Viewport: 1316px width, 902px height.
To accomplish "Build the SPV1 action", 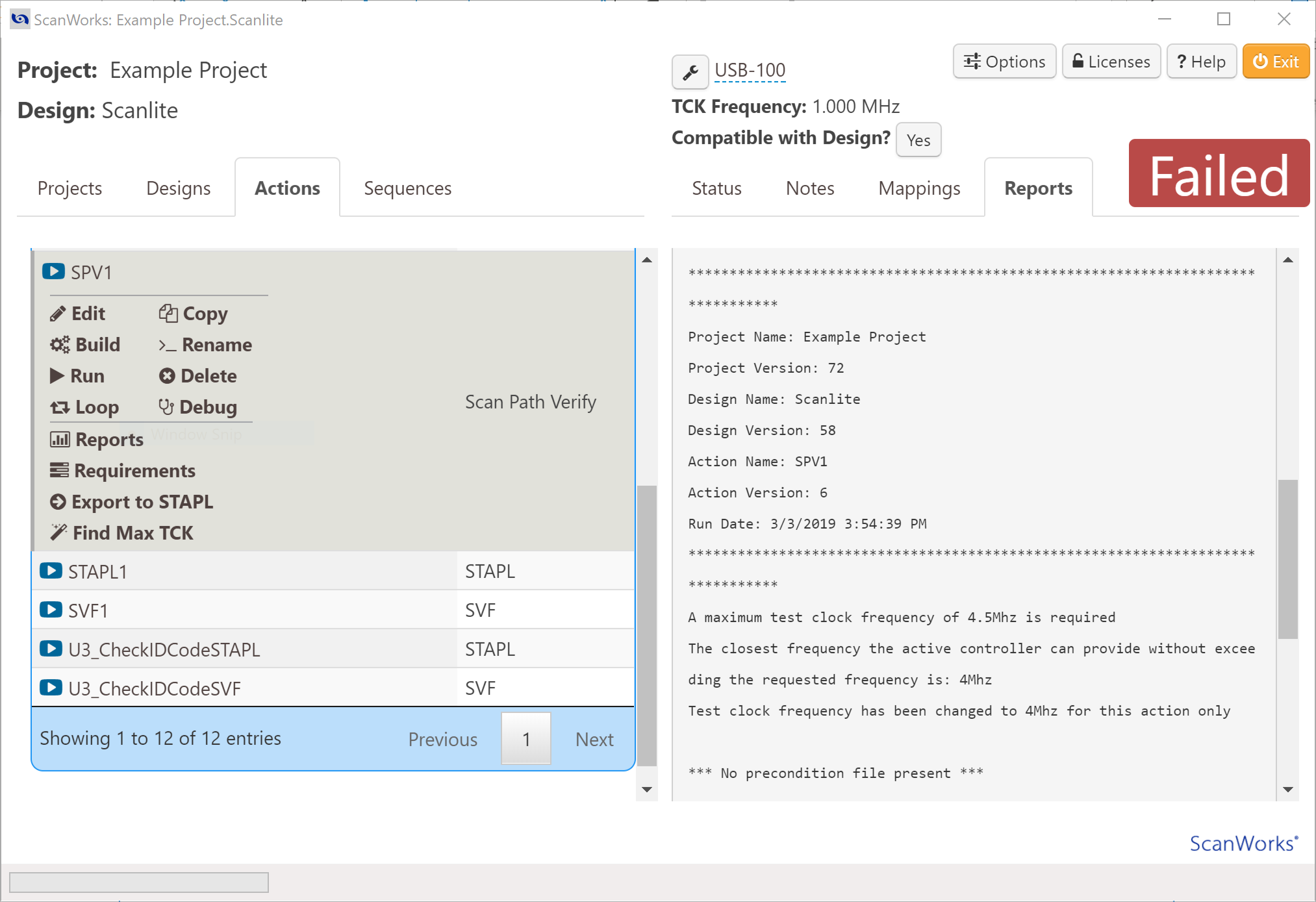I will pos(85,345).
